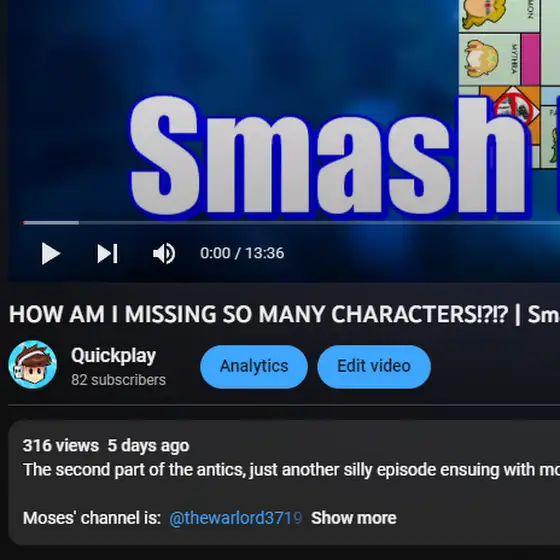Image resolution: width=560 pixels, height=560 pixels.
Task: Open the @thewarlord3719 channel link
Action: coord(236,518)
